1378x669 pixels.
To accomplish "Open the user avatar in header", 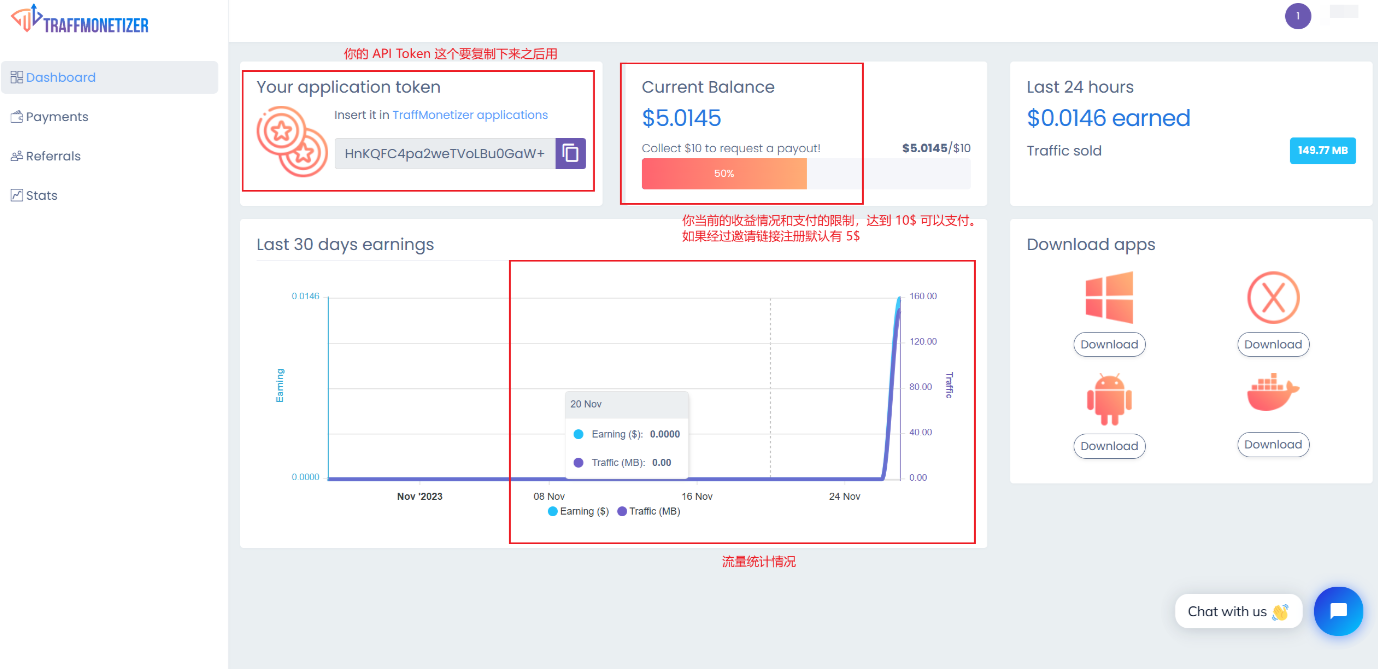I will click(1297, 16).
